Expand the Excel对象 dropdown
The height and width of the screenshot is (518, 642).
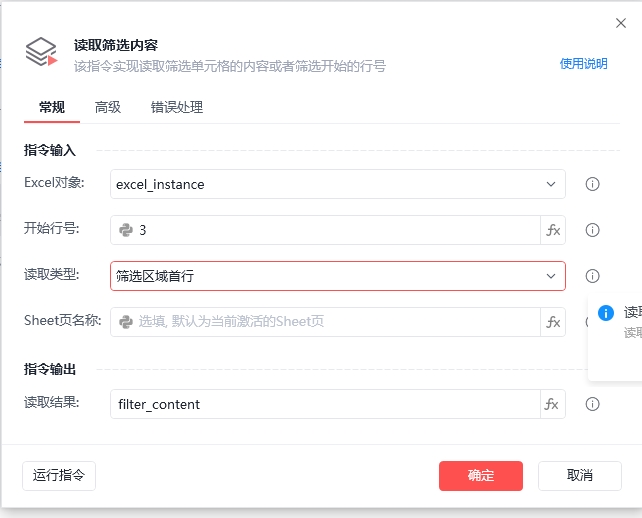click(551, 184)
